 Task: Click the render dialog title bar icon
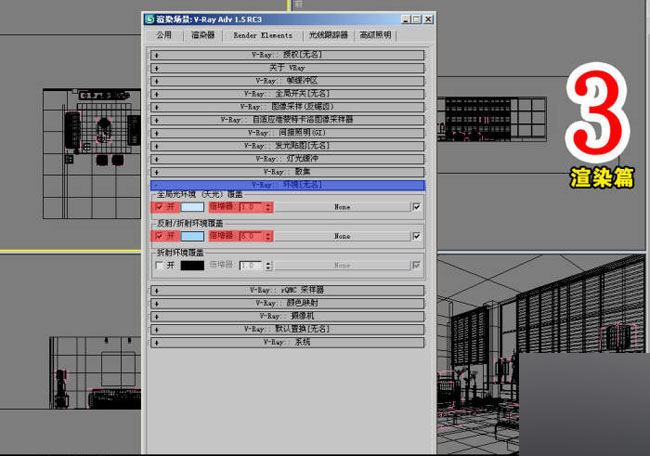[x=150, y=19]
